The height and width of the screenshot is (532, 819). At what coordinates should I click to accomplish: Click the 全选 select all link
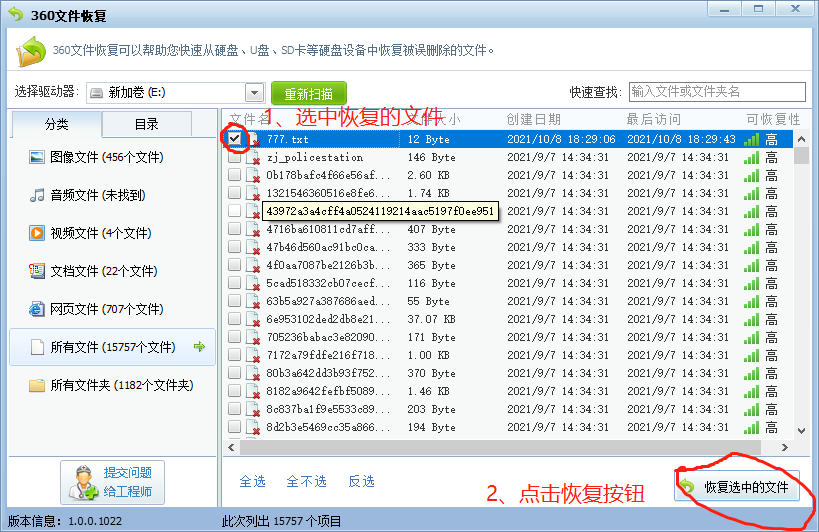point(252,481)
